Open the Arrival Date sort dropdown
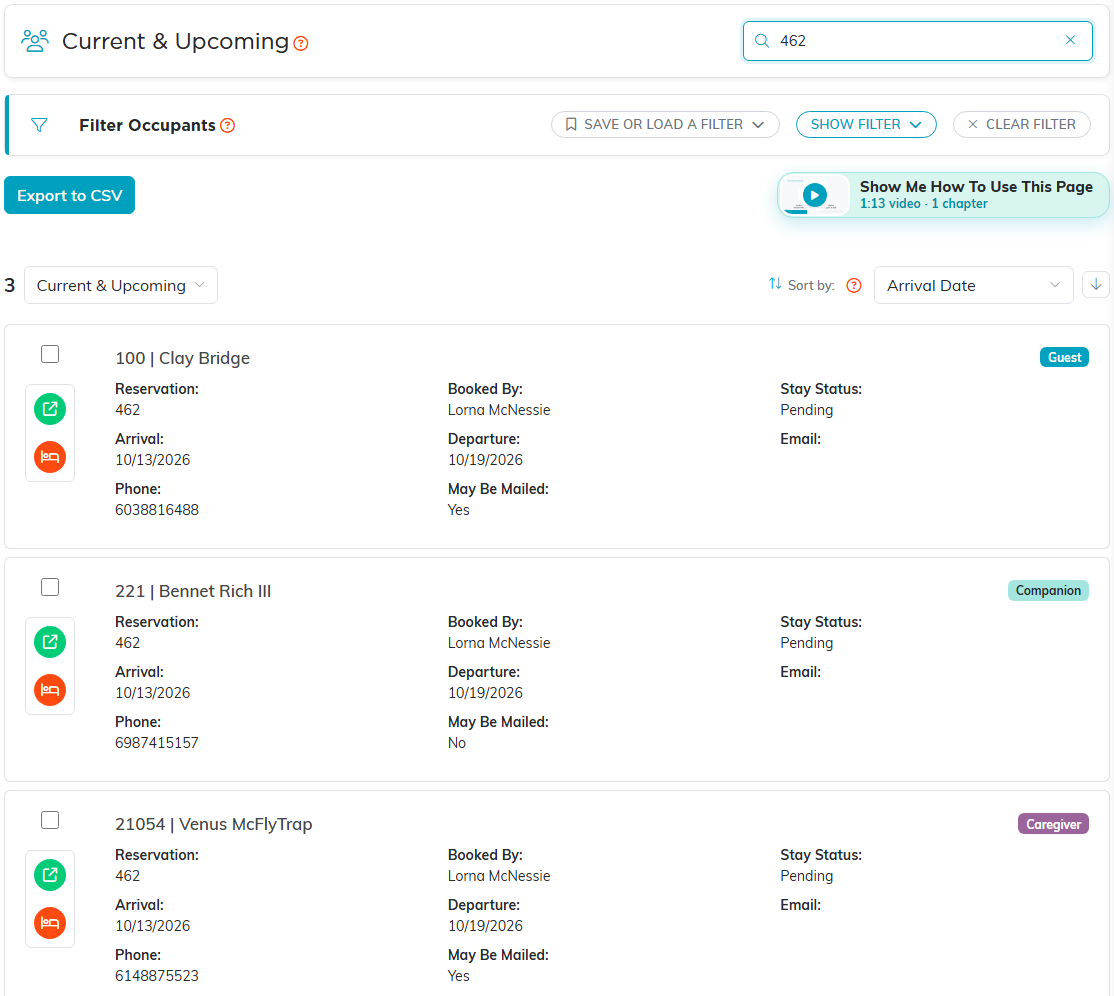Viewport: 1114px width, 996px height. pos(973,285)
